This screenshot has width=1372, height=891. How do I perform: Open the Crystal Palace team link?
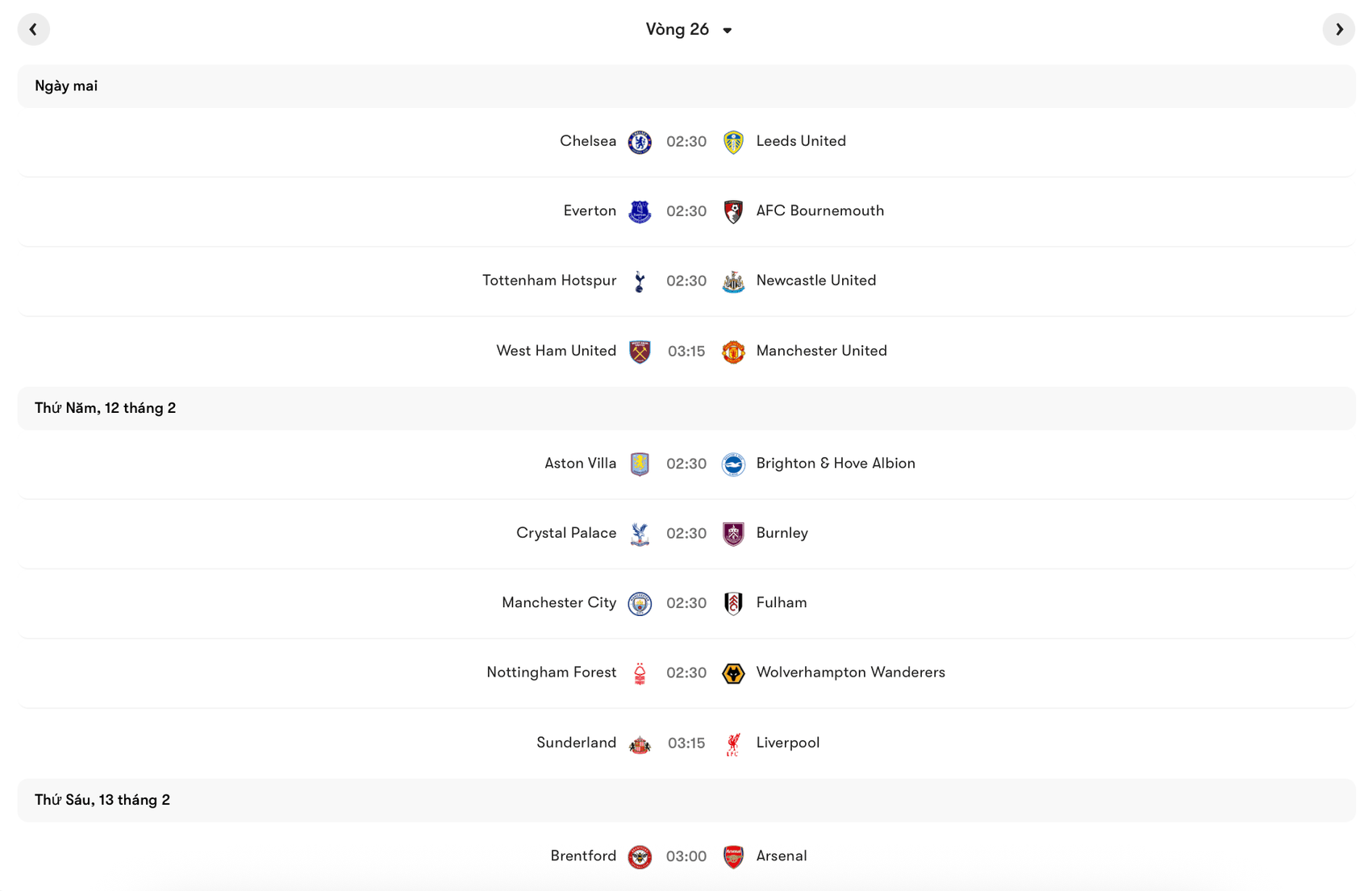tap(565, 533)
